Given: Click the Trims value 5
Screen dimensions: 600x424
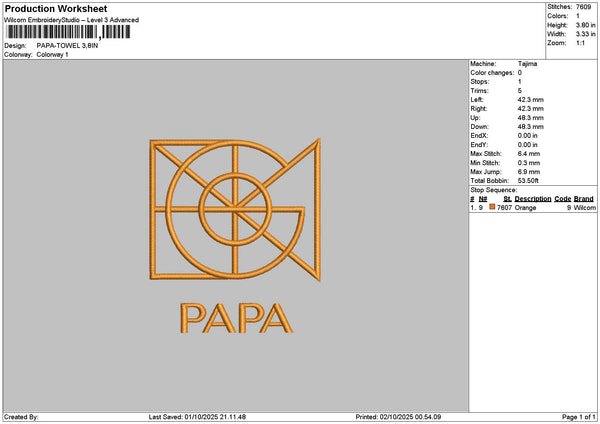Looking at the screenshot, I should [x=520, y=91].
